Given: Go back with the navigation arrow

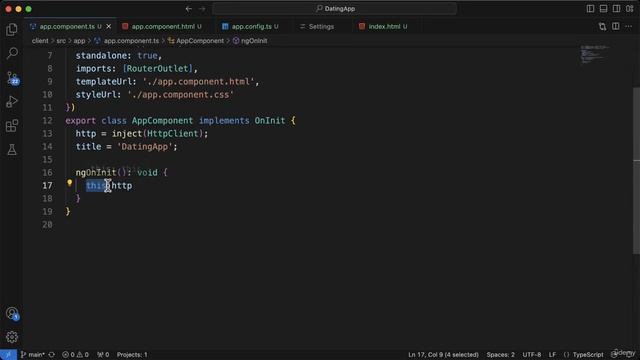Looking at the screenshot, I should [x=189, y=9].
